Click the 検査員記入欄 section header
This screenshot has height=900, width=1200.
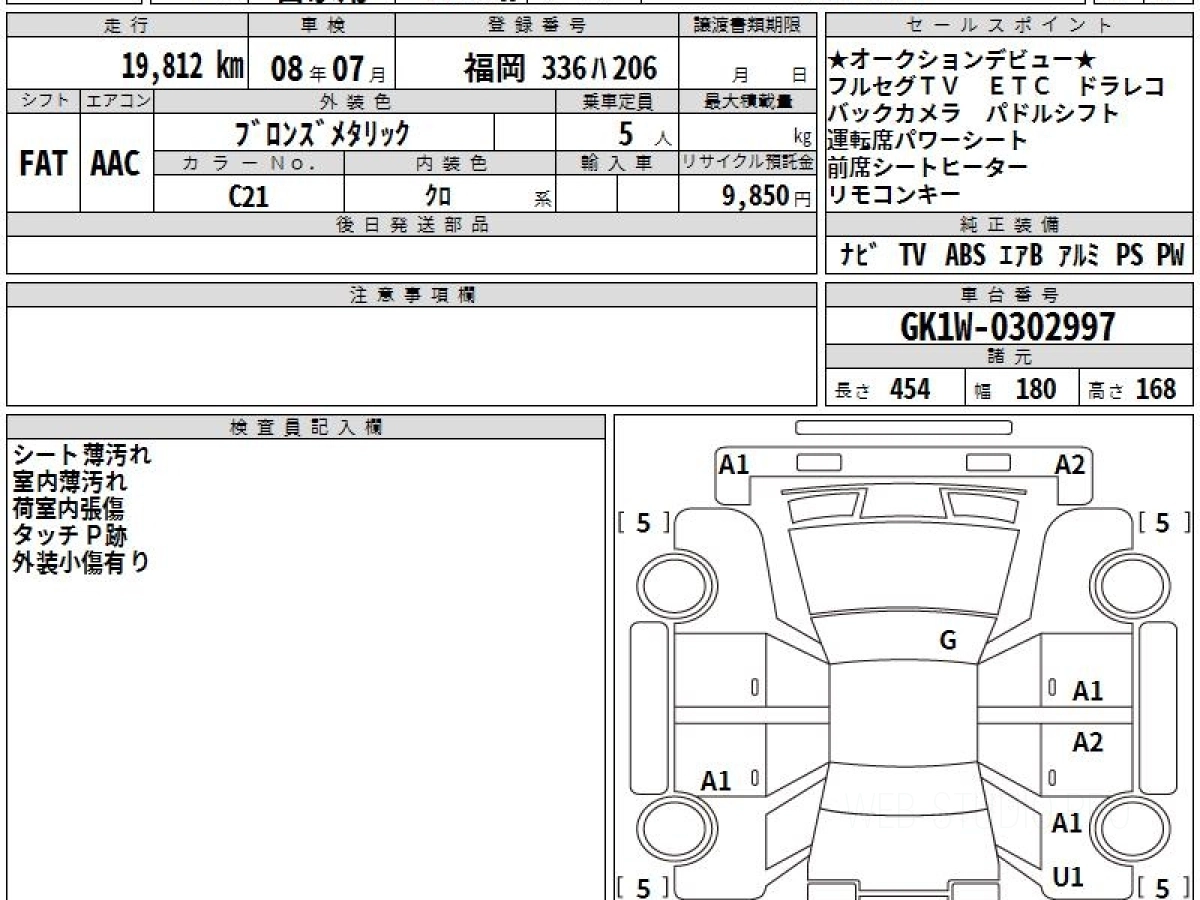[x=306, y=427]
